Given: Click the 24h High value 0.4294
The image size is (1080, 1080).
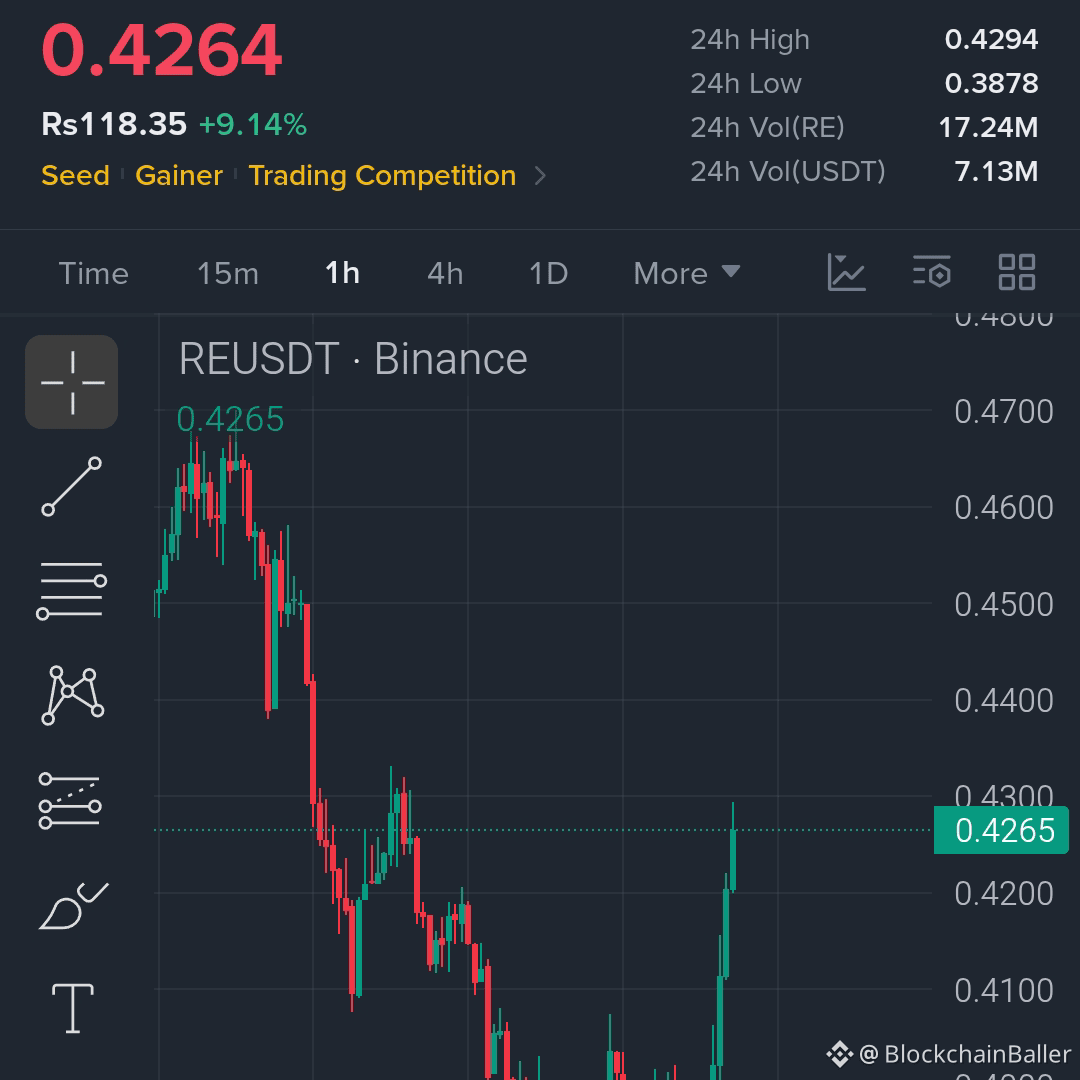Looking at the screenshot, I should (991, 39).
